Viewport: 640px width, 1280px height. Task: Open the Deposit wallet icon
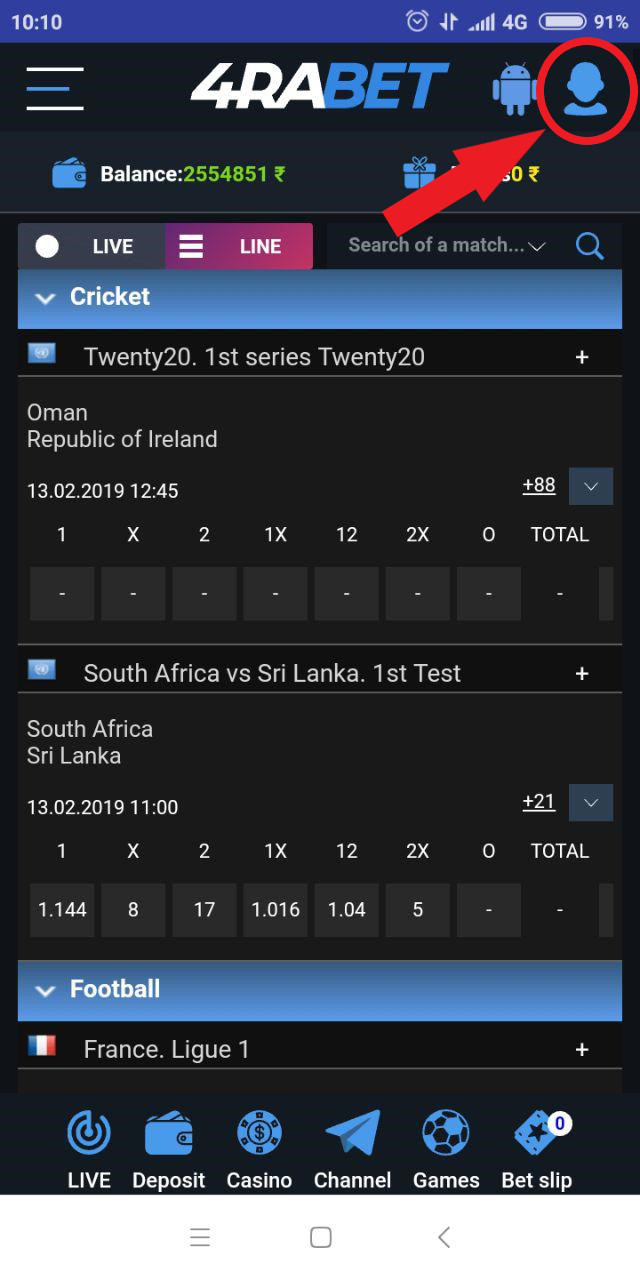coord(168,1135)
